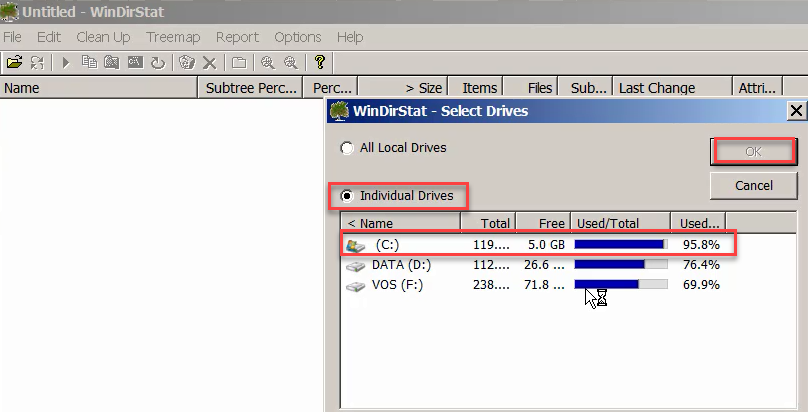Image resolution: width=808 pixels, height=412 pixels.
Task: Open the File menu
Action: [x=12, y=37]
